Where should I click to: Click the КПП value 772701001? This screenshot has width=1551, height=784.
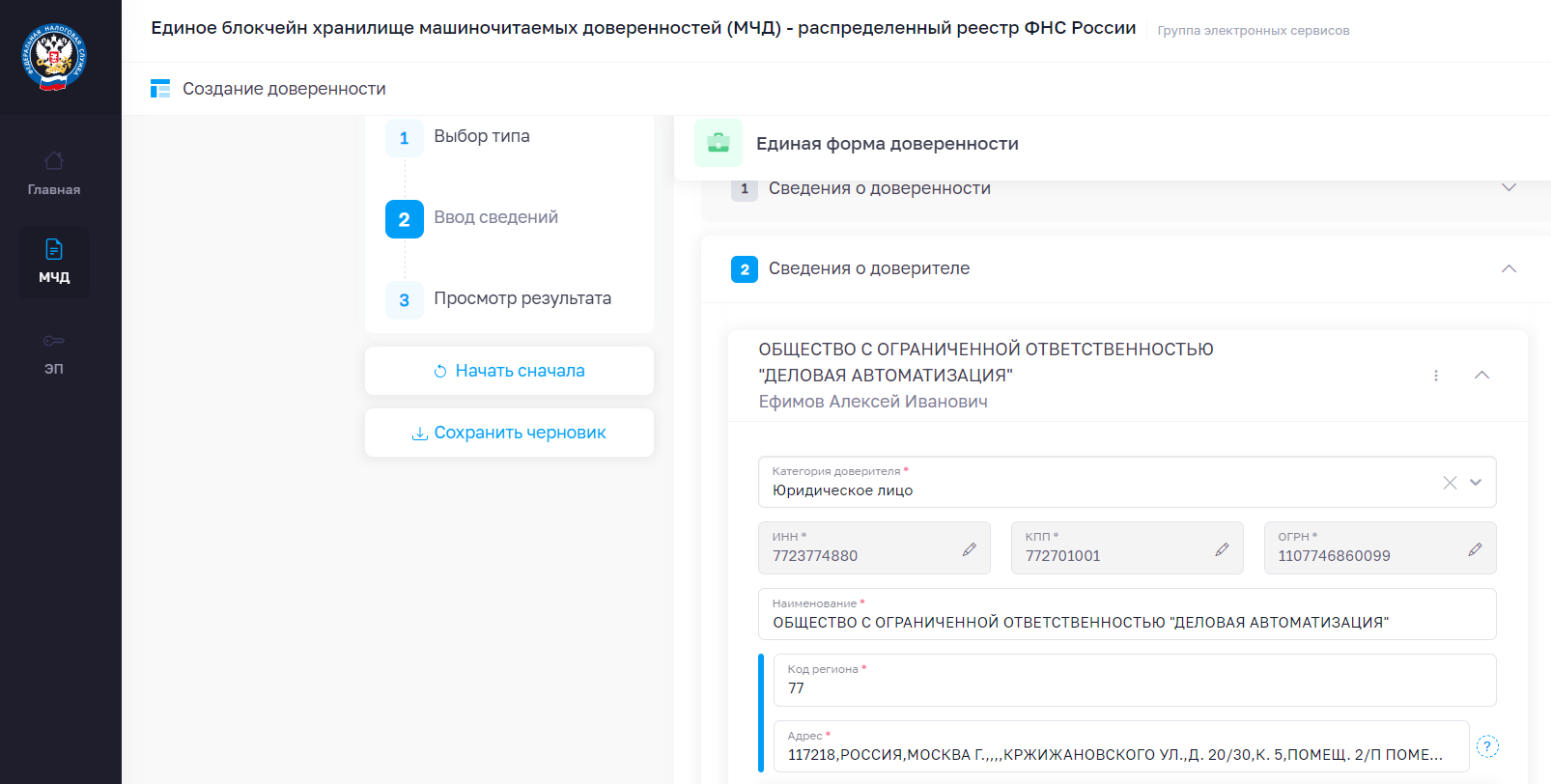(1062, 556)
